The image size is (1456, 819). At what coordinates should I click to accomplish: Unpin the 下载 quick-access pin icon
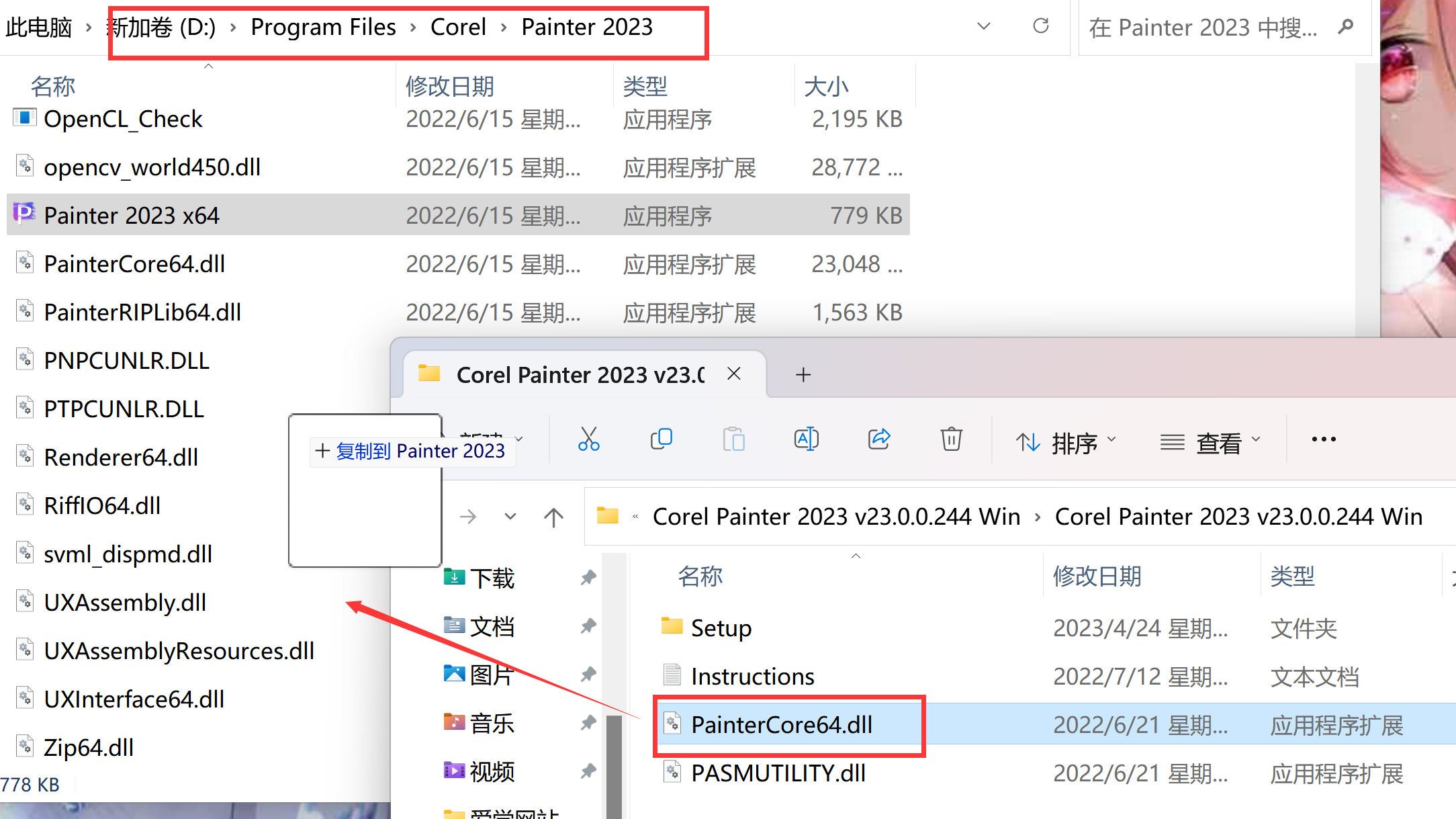click(x=588, y=577)
